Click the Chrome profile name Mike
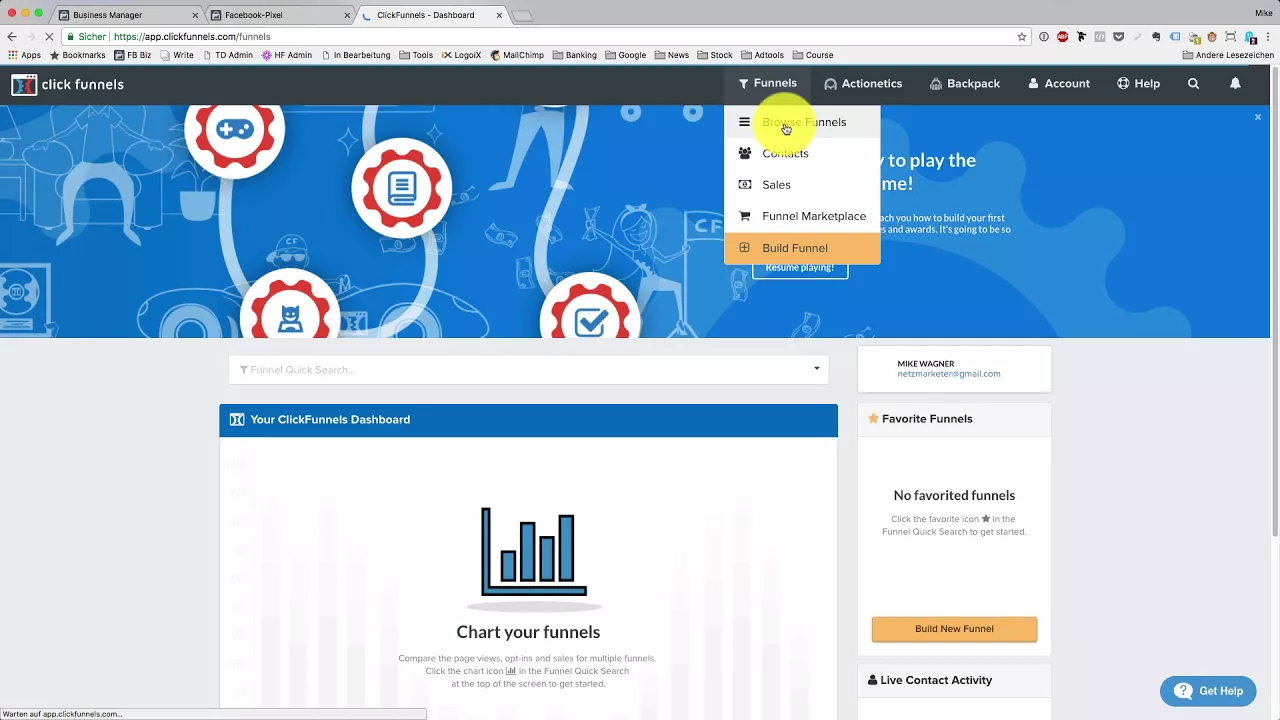This screenshot has height=720, width=1280. [1263, 13]
